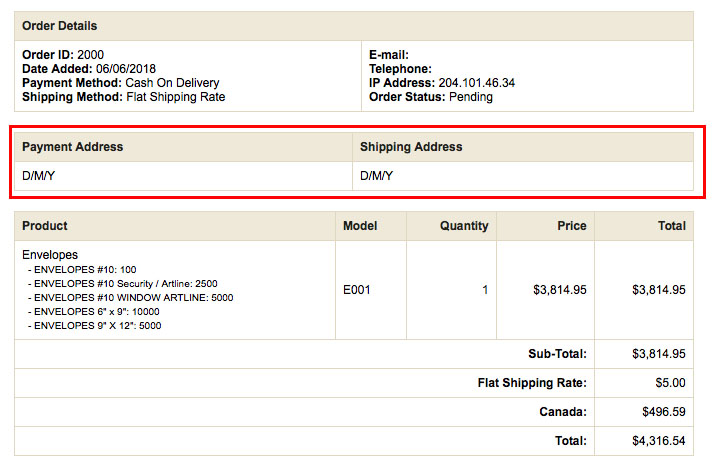The width and height of the screenshot is (725, 472).
Task: Click D/M/Y under Payment Address
Action: (x=38, y=176)
